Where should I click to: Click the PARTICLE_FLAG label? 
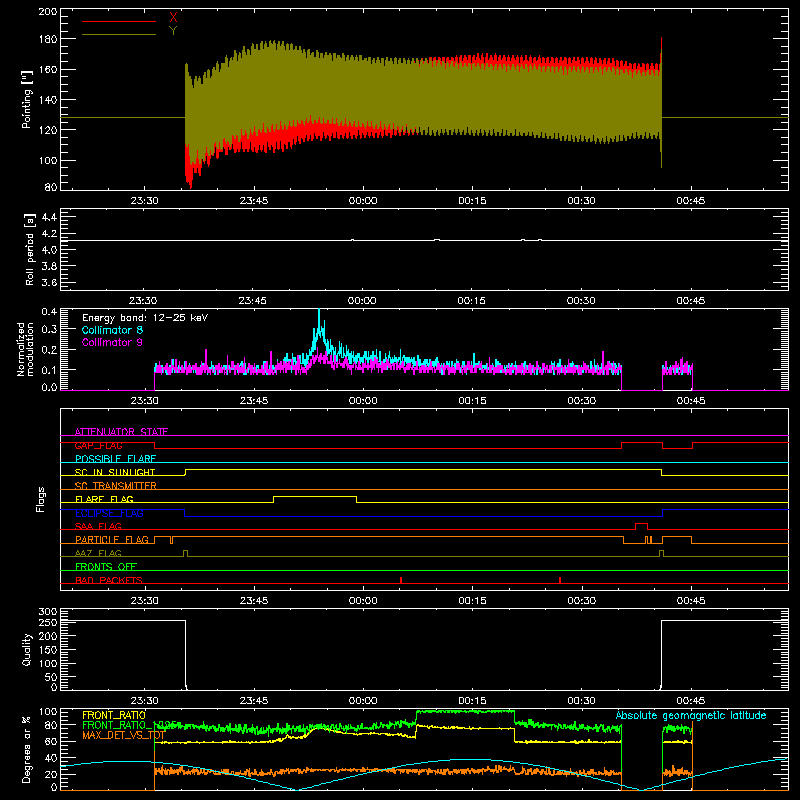(x=112, y=539)
